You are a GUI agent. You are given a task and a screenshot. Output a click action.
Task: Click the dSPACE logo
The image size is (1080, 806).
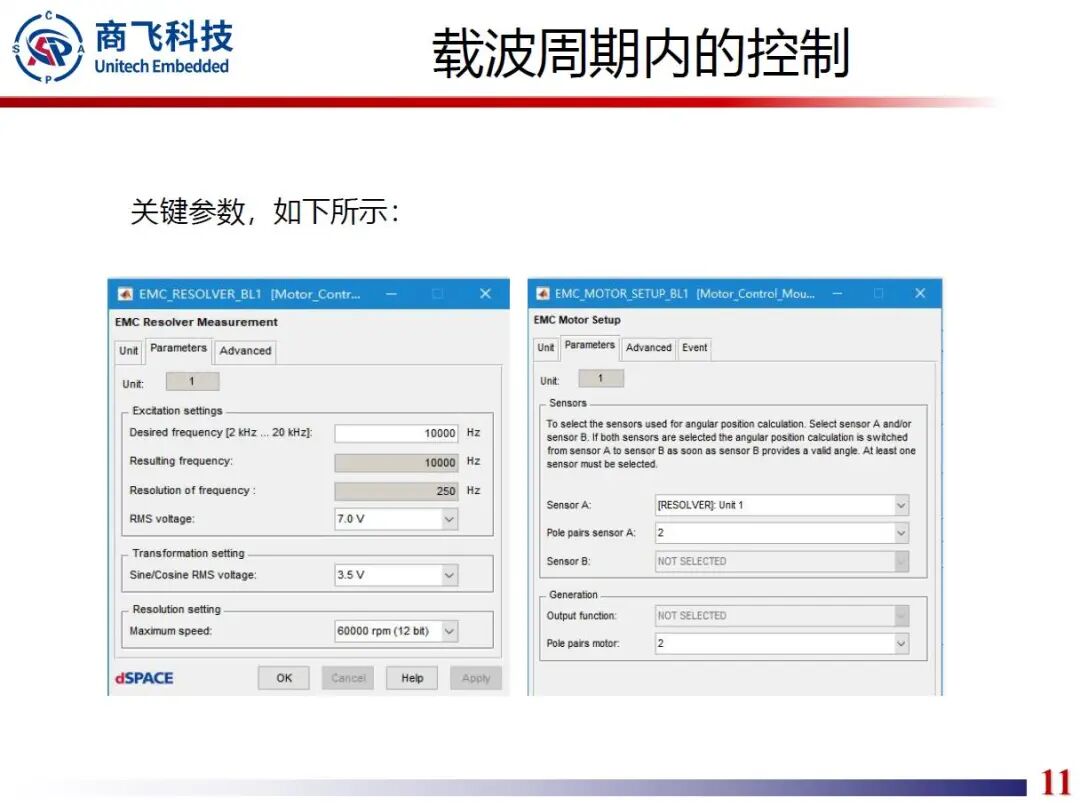pyautogui.click(x=142, y=678)
